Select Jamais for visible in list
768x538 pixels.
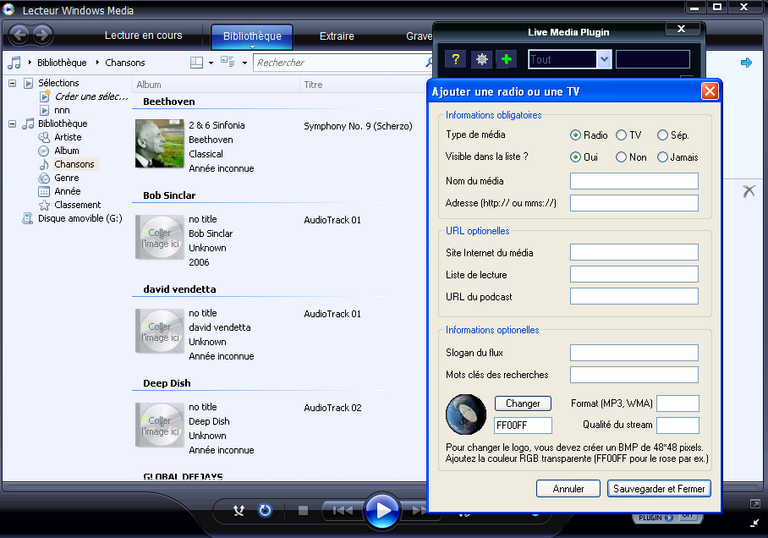click(x=663, y=157)
